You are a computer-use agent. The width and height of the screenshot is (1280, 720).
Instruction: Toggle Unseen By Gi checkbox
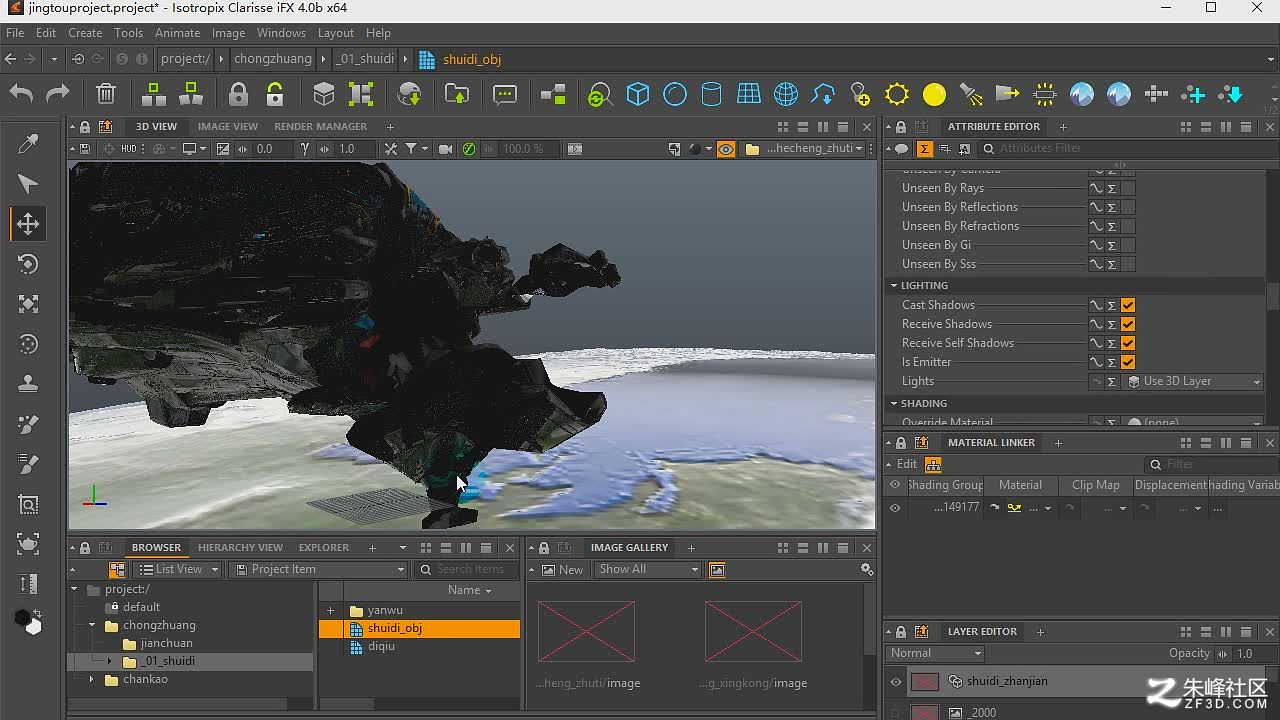tap(1128, 245)
